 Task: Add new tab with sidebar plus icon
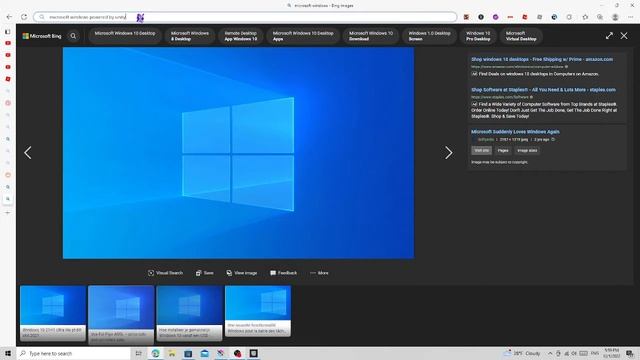tap(8, 213)
